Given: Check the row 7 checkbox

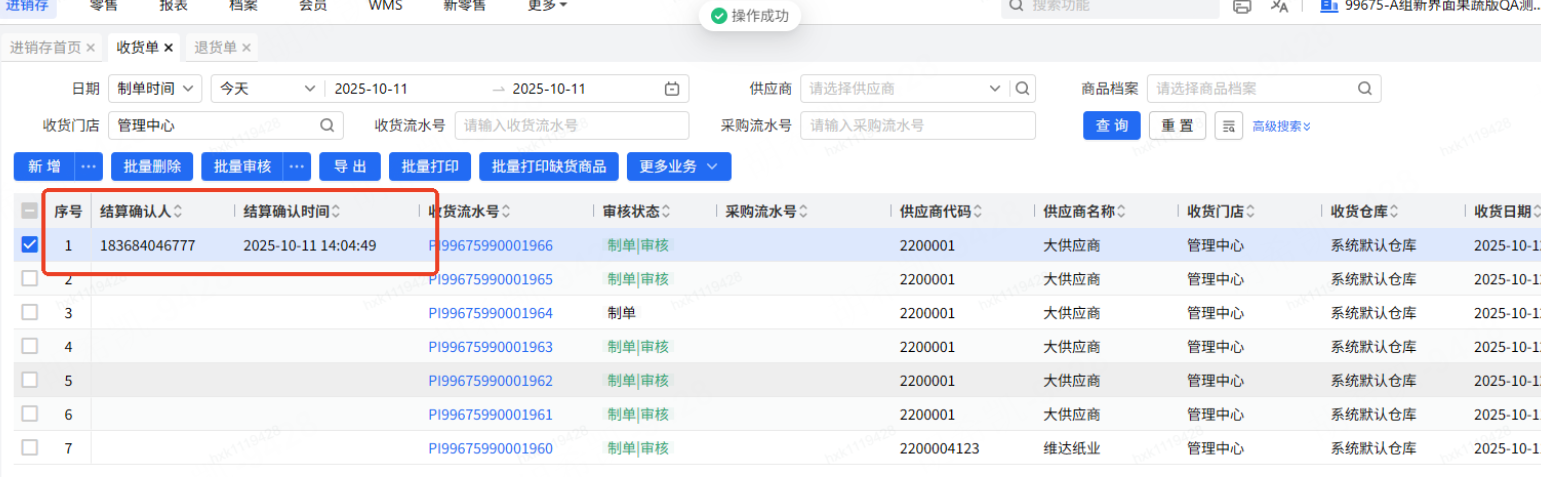Looking at the screenshot, I should tap(30, 448).
